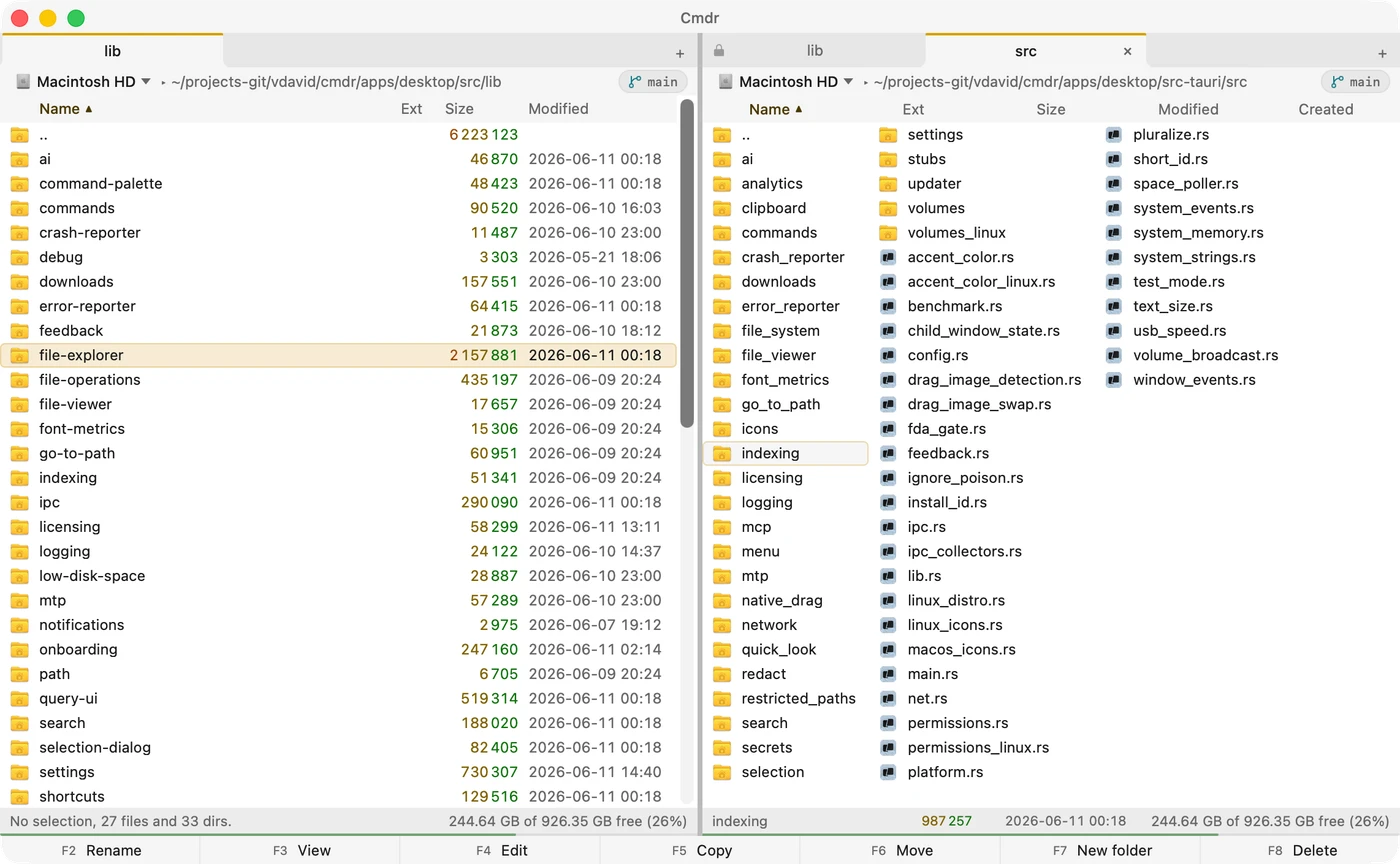Switch to locked lib tab in right pane
The height and width of the screenshot is (864, 1400).
click(814, 51)
